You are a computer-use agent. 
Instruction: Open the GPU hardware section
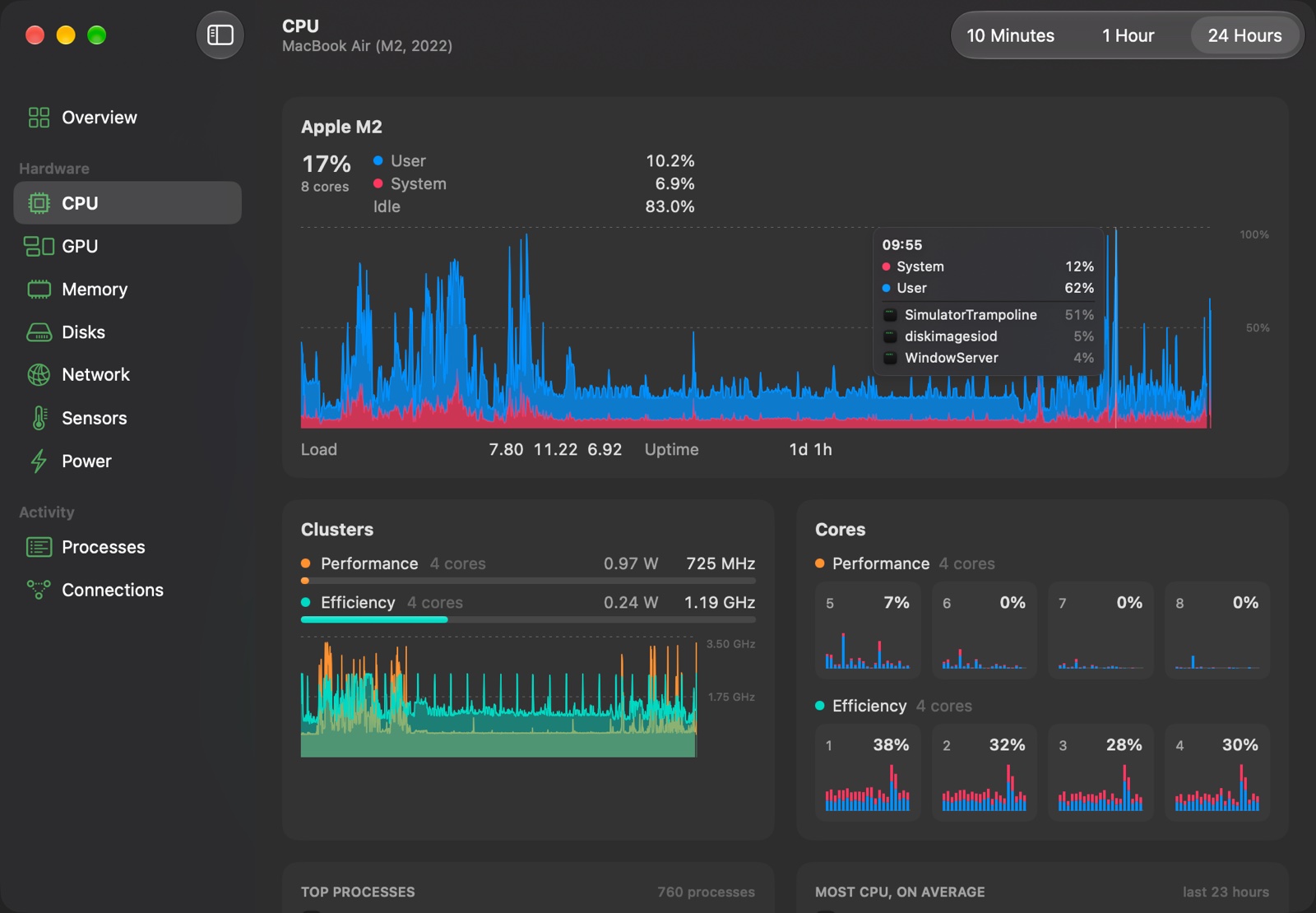(x=127, y=246)
